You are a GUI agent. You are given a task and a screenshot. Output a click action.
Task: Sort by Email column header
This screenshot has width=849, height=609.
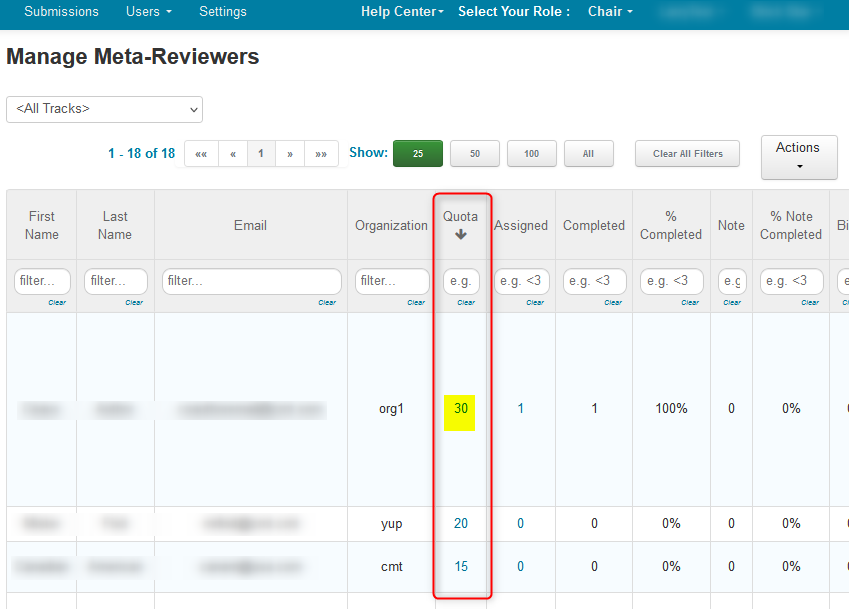coord(250,225)
